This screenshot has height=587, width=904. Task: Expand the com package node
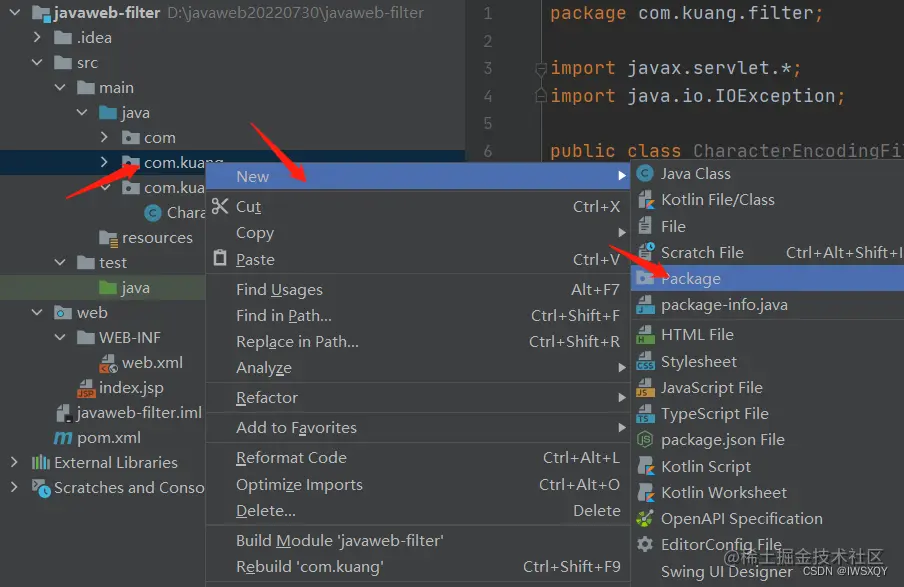104,137
